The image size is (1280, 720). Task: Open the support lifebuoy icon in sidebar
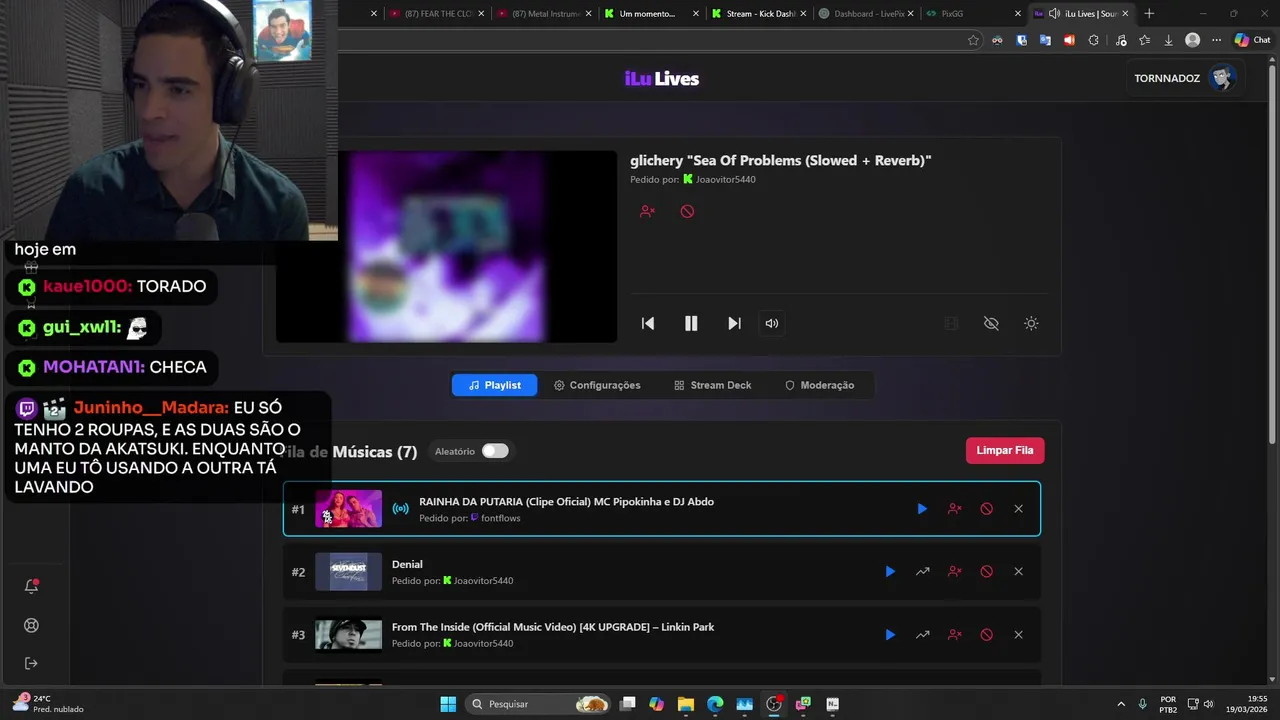point(31,625)
